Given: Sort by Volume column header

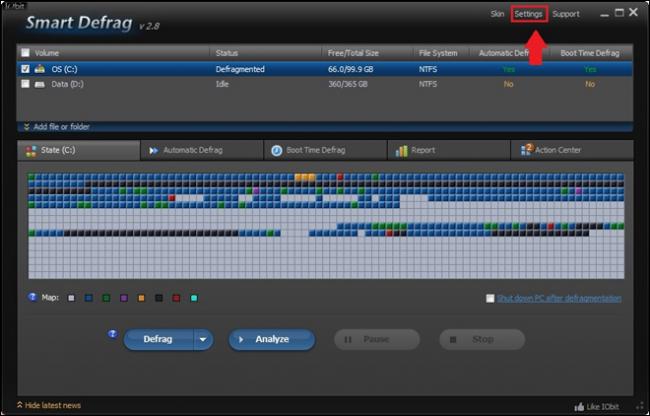Looking at the screenshot, I should click(46, 53).
